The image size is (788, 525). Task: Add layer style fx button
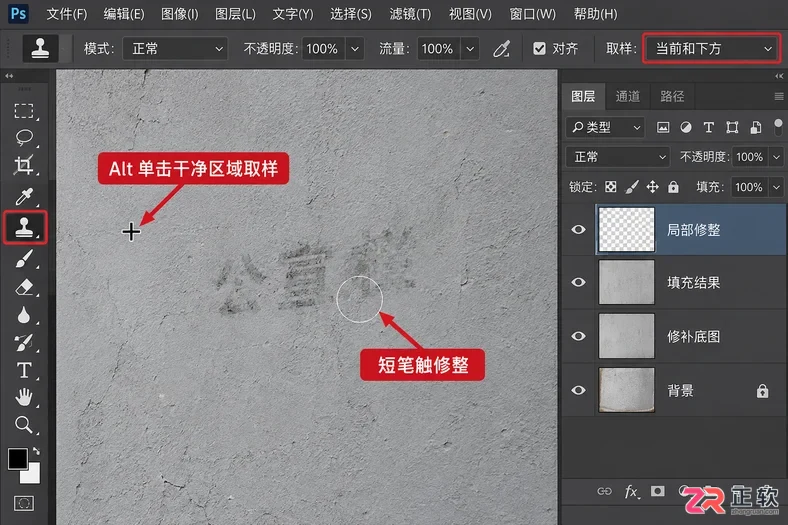point(632,491)
